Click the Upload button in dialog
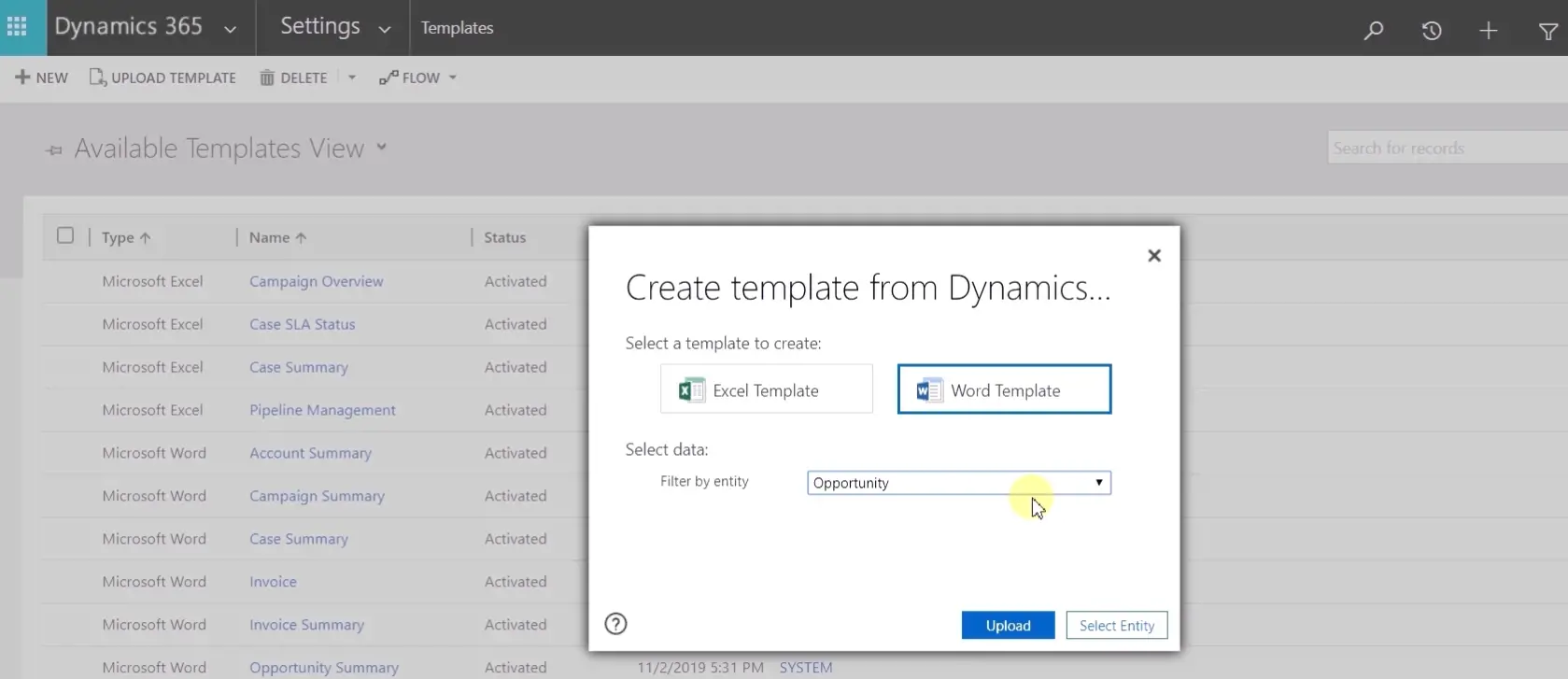This screenshot has width=1568, height=679. 1008,626
